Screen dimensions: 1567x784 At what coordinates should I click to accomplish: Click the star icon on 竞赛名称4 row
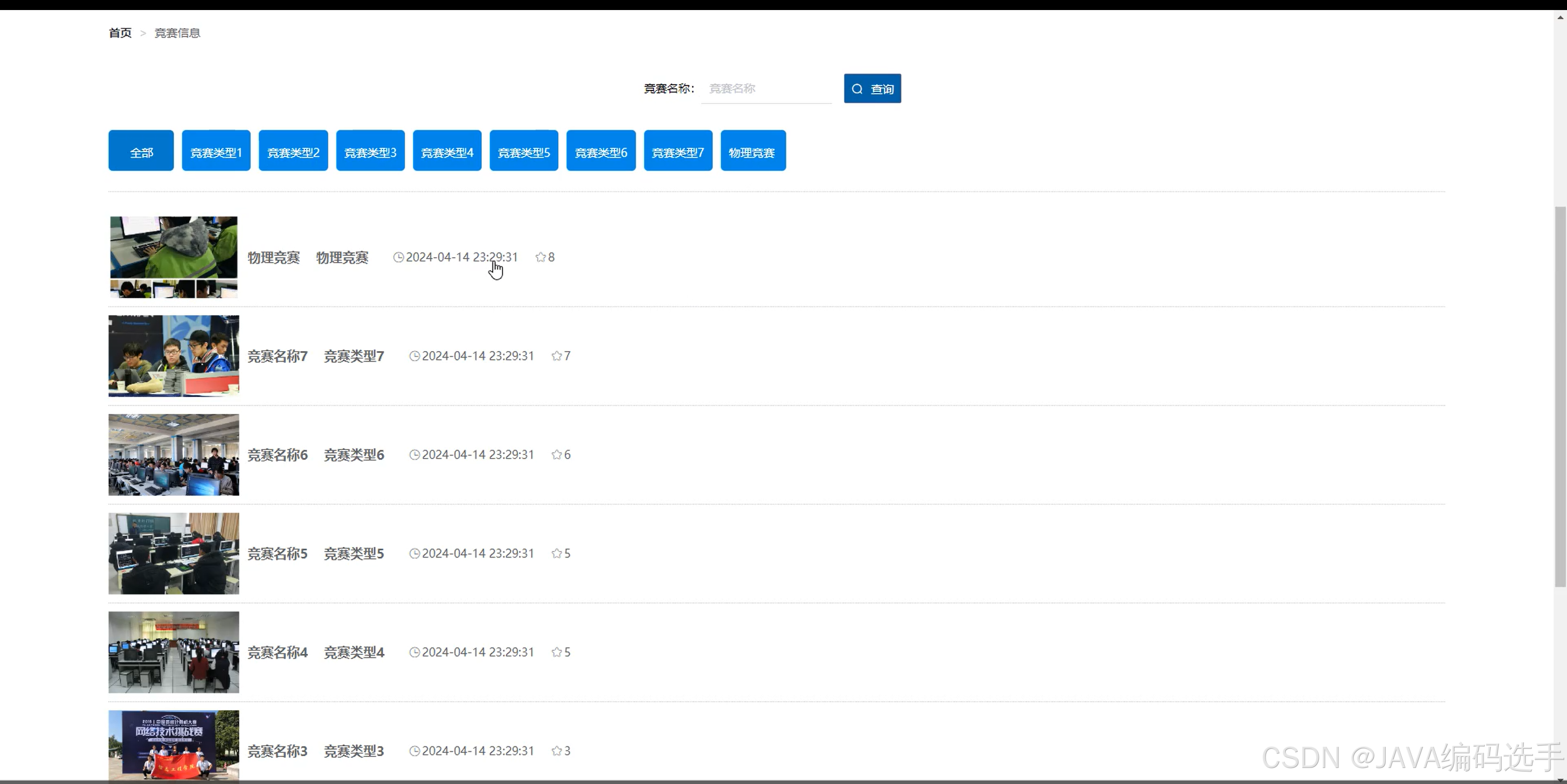(556, 652)
